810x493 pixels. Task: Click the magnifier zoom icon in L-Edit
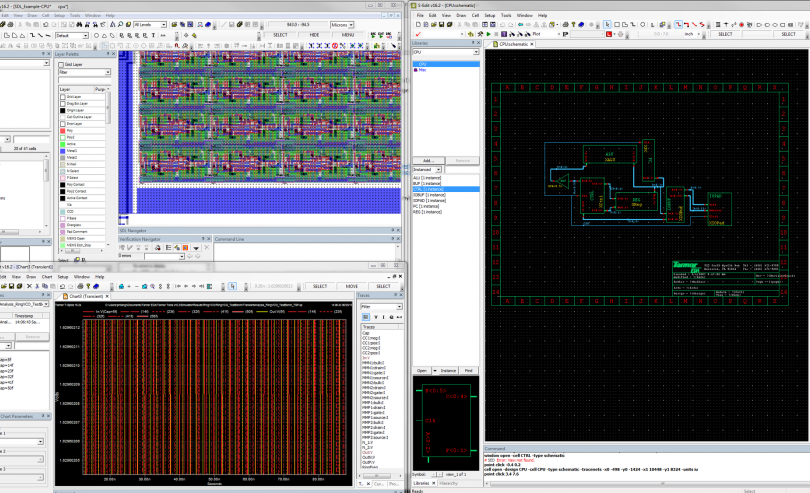(120, 24)
